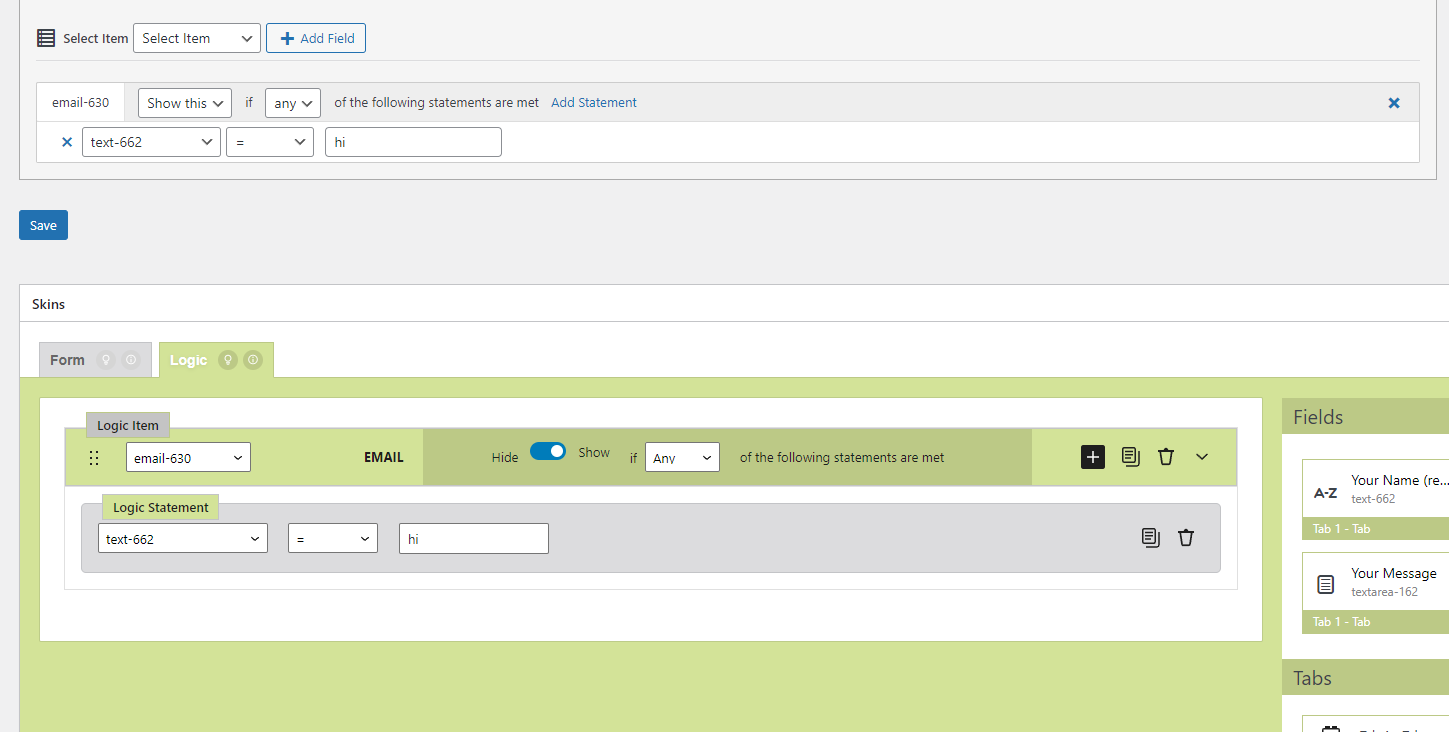
Task: Open the Select Item dropdown
Action: pyautogui.click(x=196, y=38)
